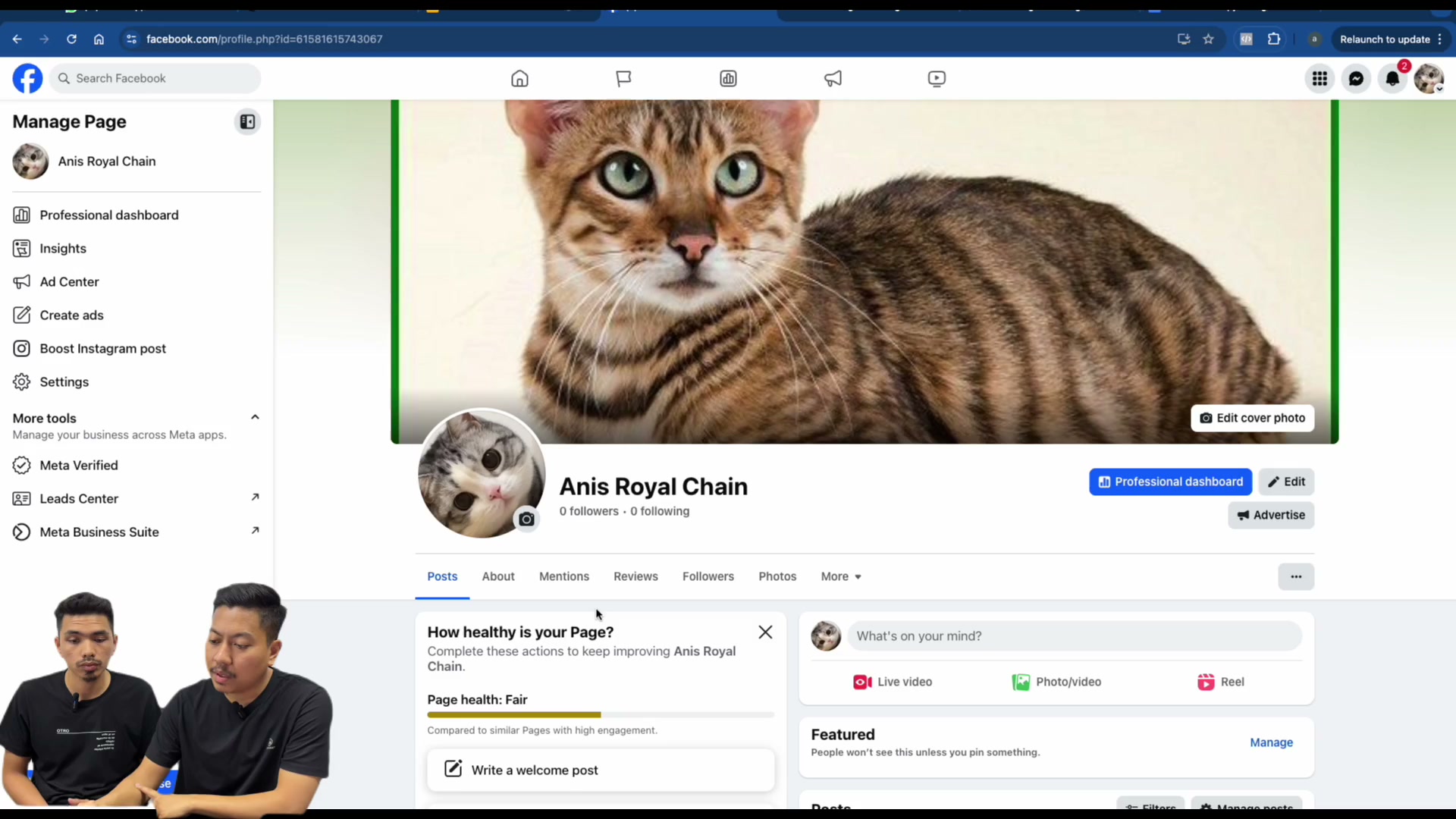
Task: Open browser Extensions puzzle icon
Action: click(x=1274, y=39)
